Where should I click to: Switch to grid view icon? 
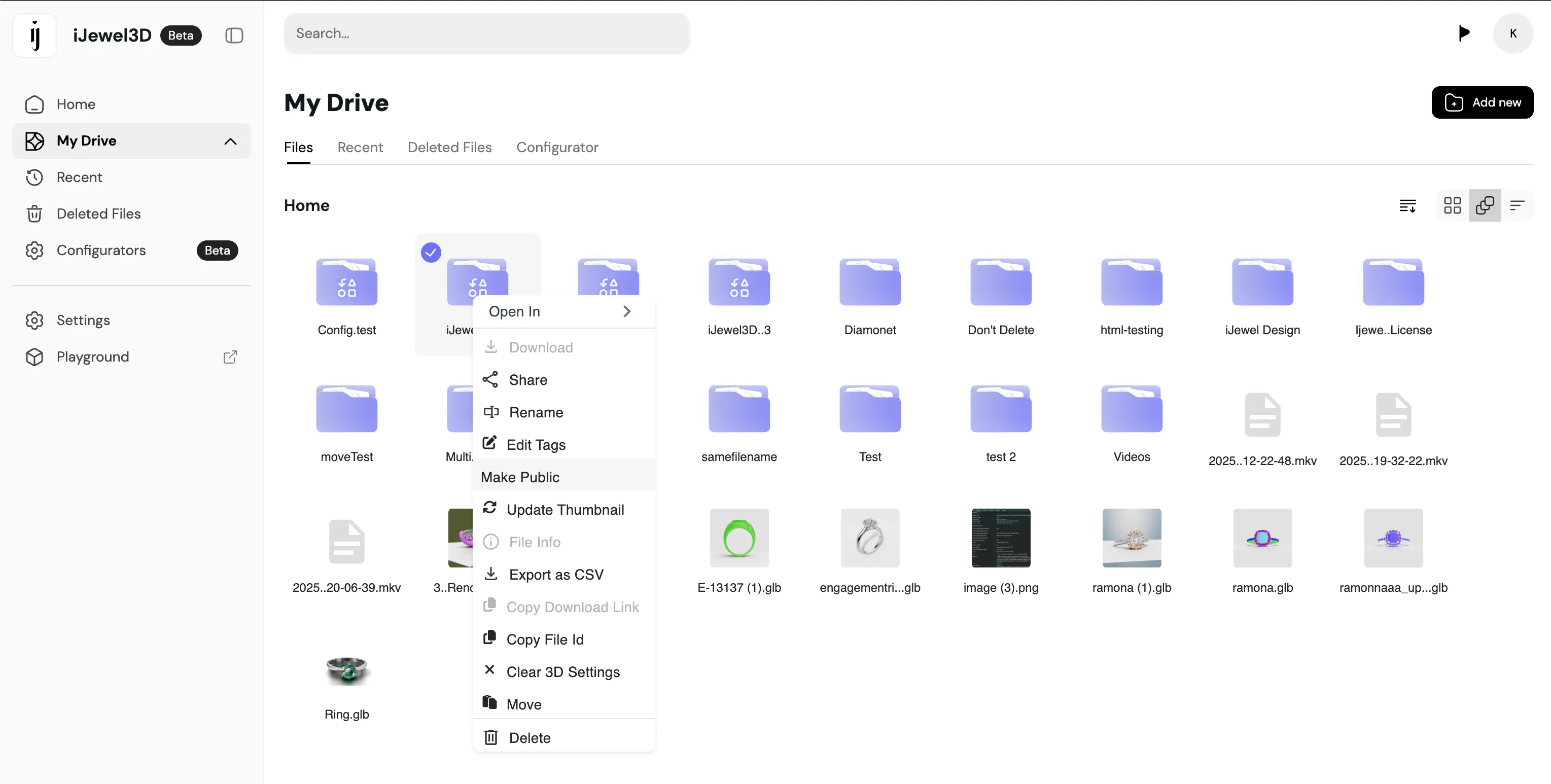pyautogui.click(x=1452, y=205)
